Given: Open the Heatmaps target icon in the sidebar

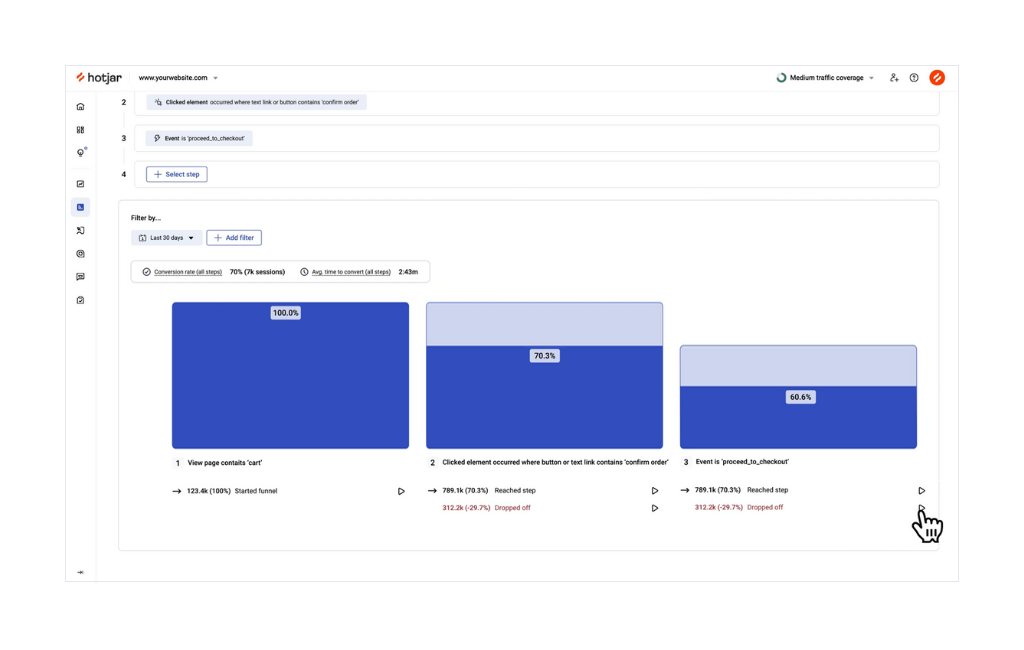Looking at the screenshot, I should [x=80, y=253].
